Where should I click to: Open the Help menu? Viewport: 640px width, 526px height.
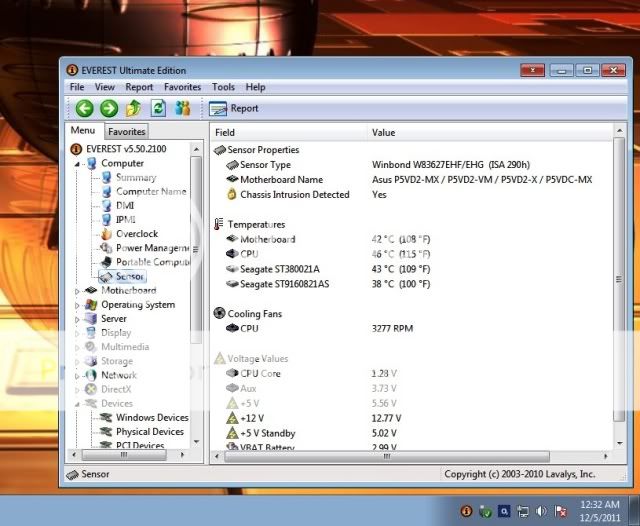[x=256, y=87]
